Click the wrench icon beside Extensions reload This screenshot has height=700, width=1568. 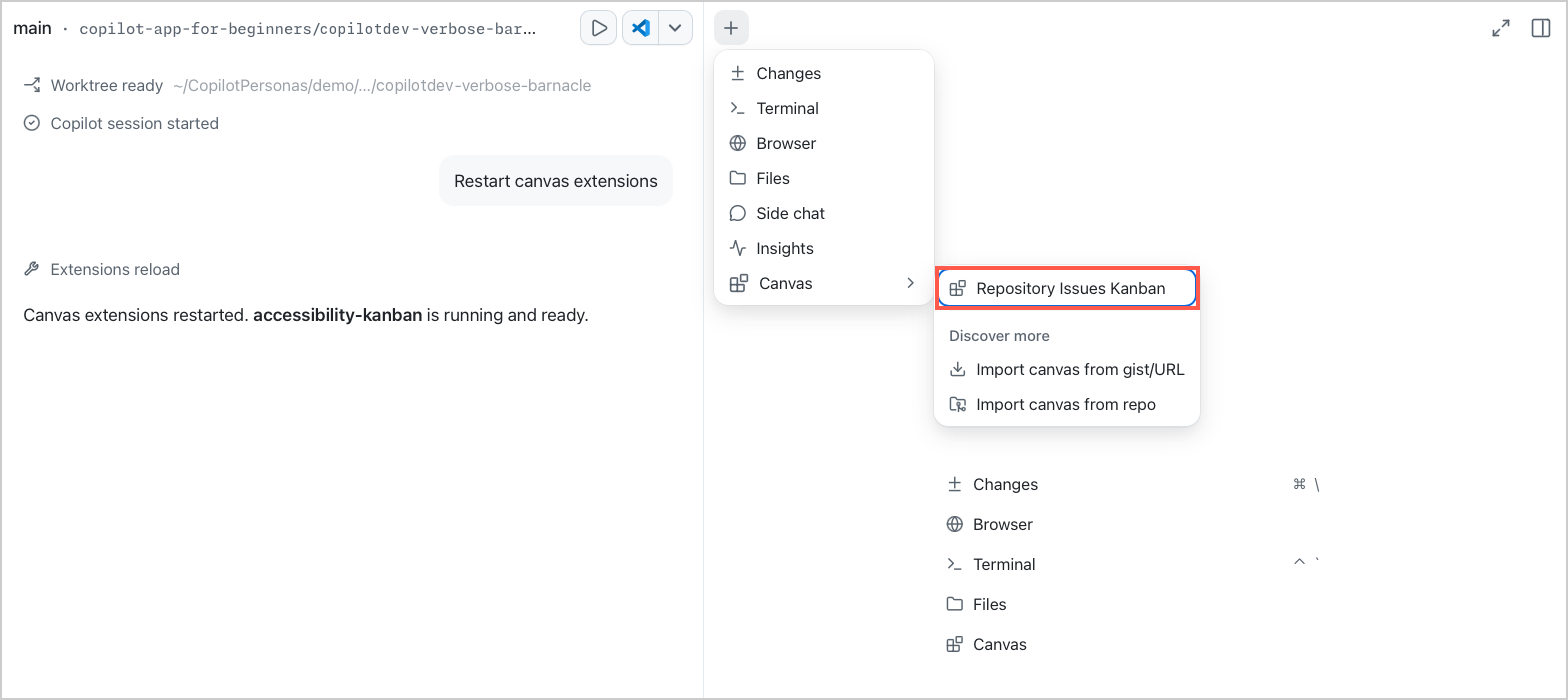tap(32, 269)
